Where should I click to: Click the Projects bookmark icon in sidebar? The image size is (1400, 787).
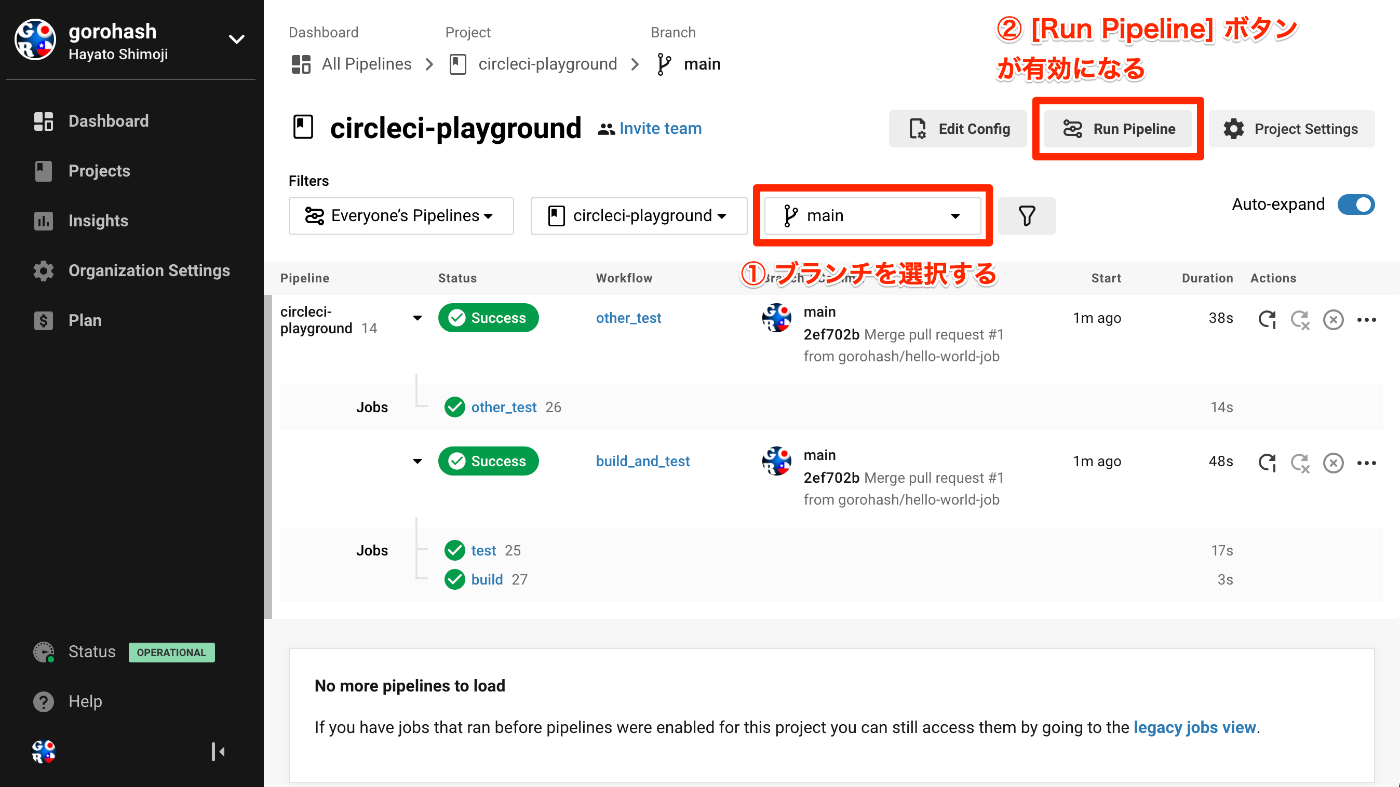point(43,171)
